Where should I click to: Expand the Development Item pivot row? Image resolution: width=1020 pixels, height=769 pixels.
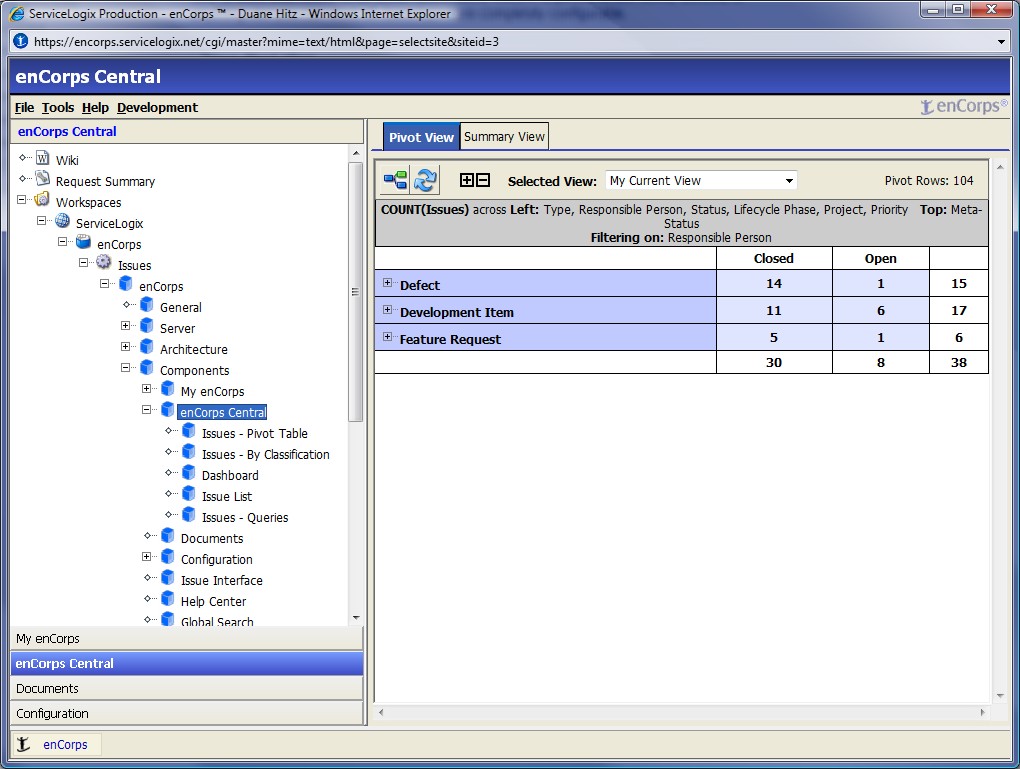tap(388, 310)
